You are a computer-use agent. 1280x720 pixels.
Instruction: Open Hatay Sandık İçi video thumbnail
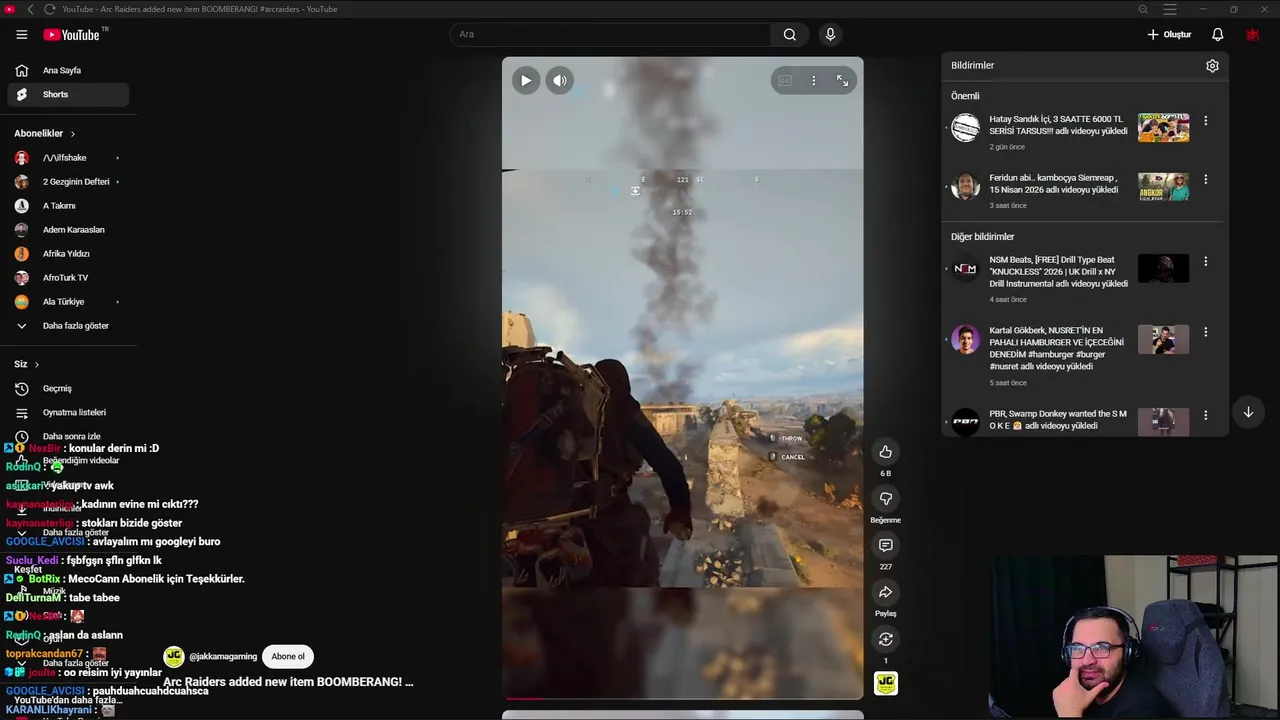(1164, 128)
